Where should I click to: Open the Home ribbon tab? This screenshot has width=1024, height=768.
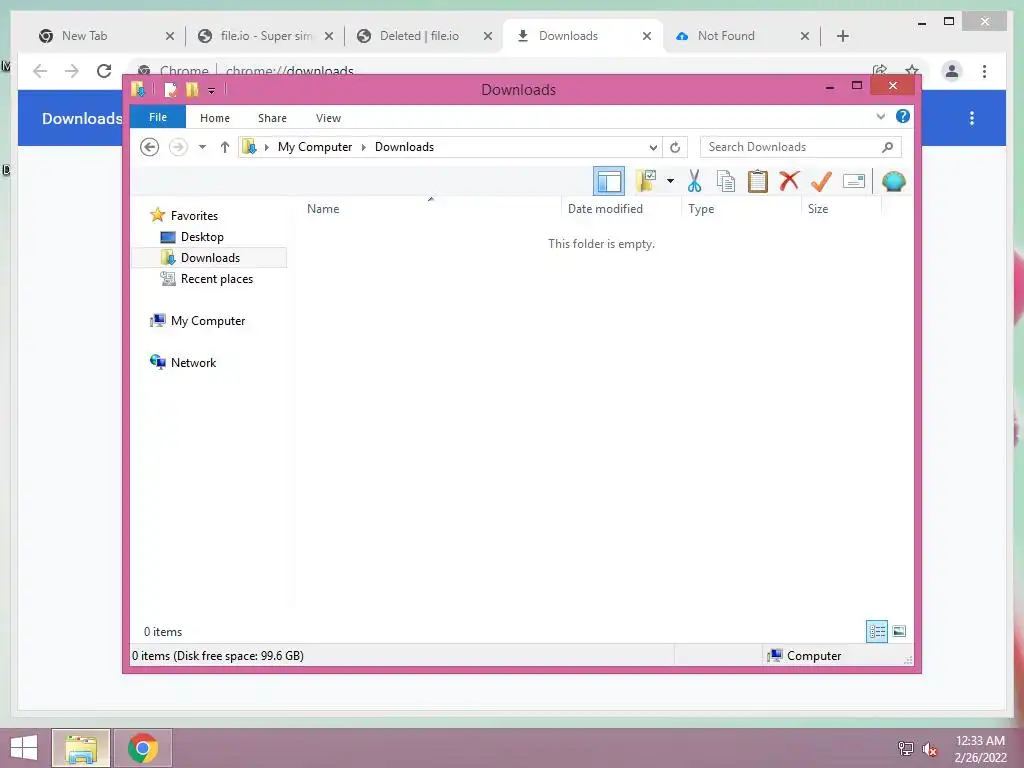pos(215,118)
